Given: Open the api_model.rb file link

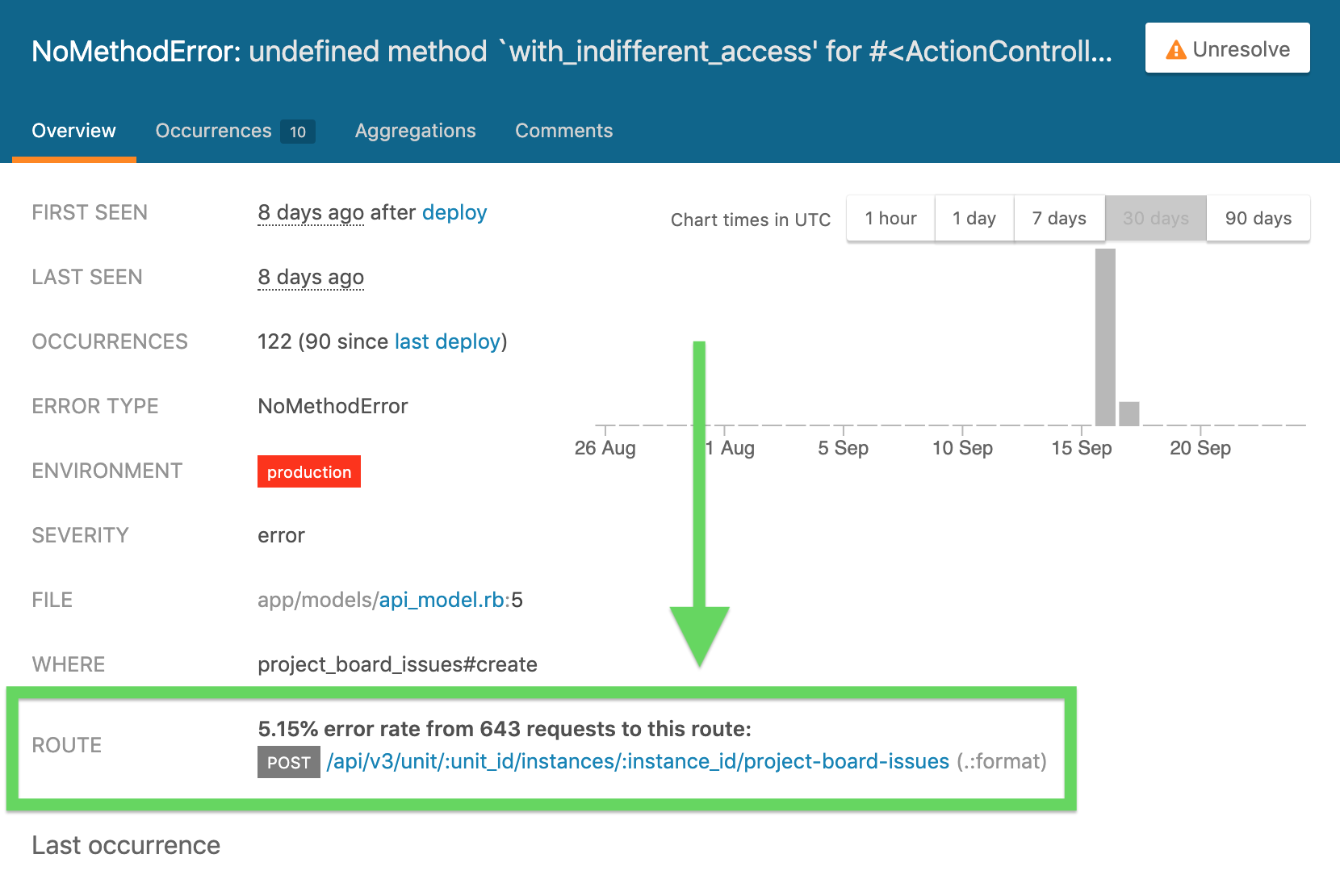Looking at the screenshot, I should [443, 600].
